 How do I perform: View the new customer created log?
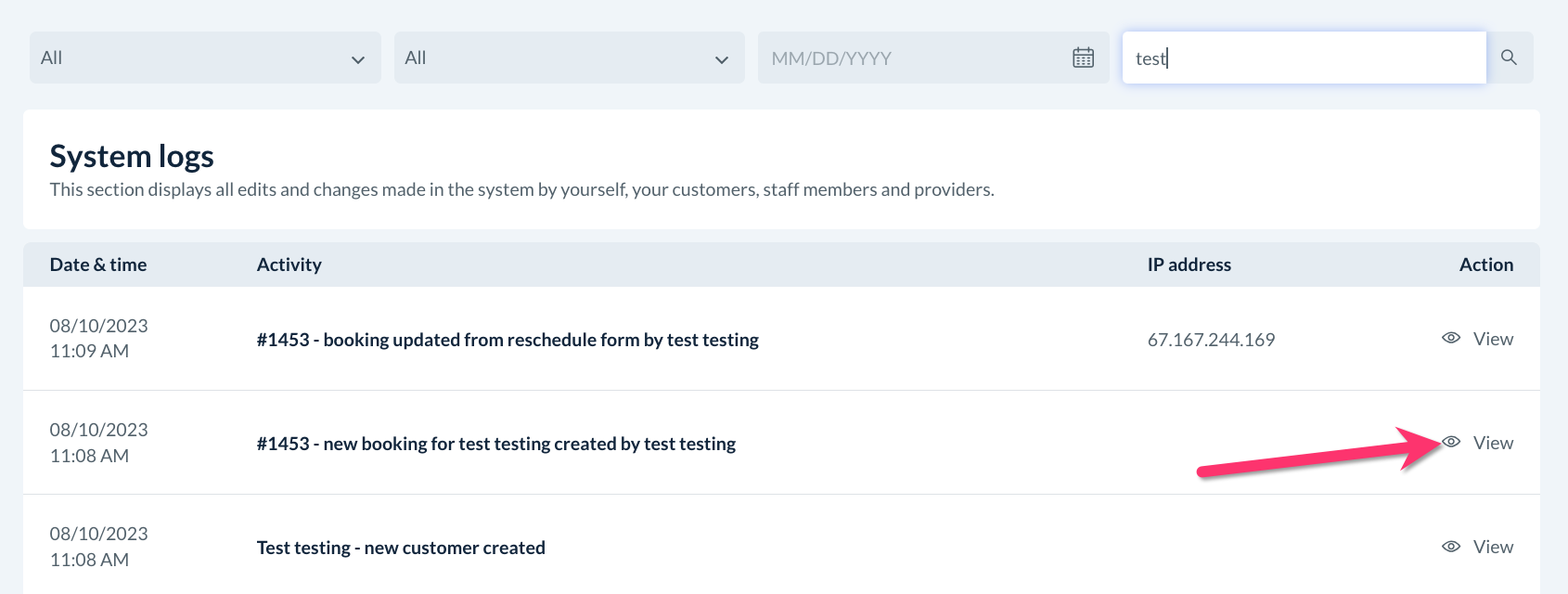[x=1493, y=547]
